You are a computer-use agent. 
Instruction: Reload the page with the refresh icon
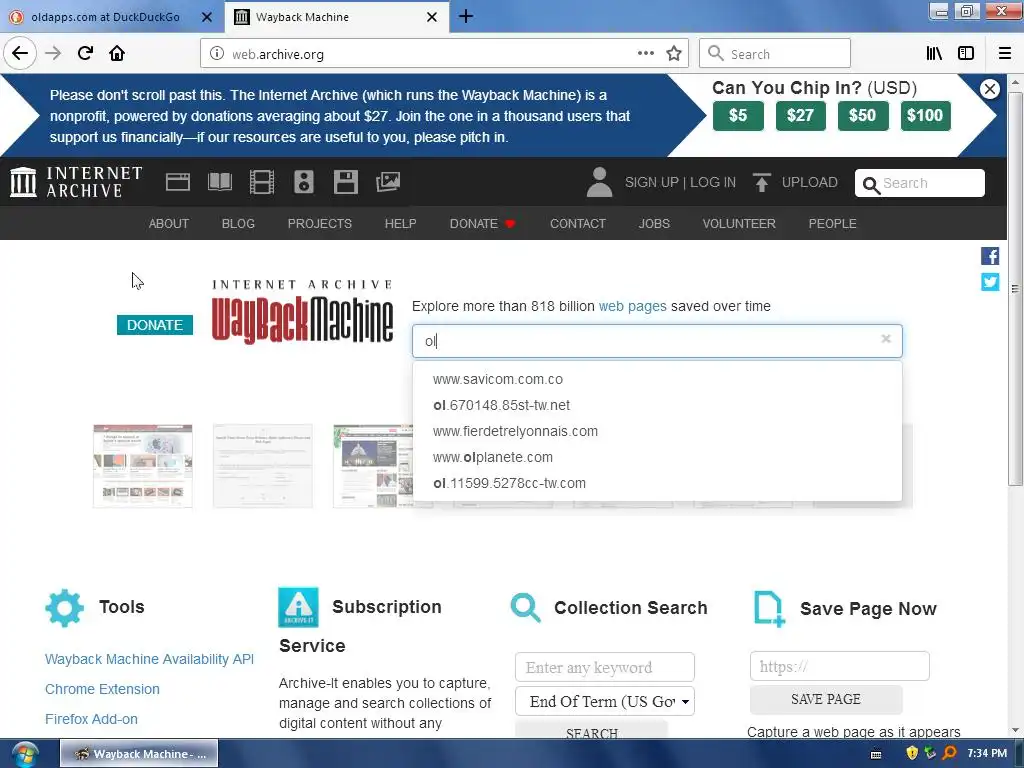(85, 53)
